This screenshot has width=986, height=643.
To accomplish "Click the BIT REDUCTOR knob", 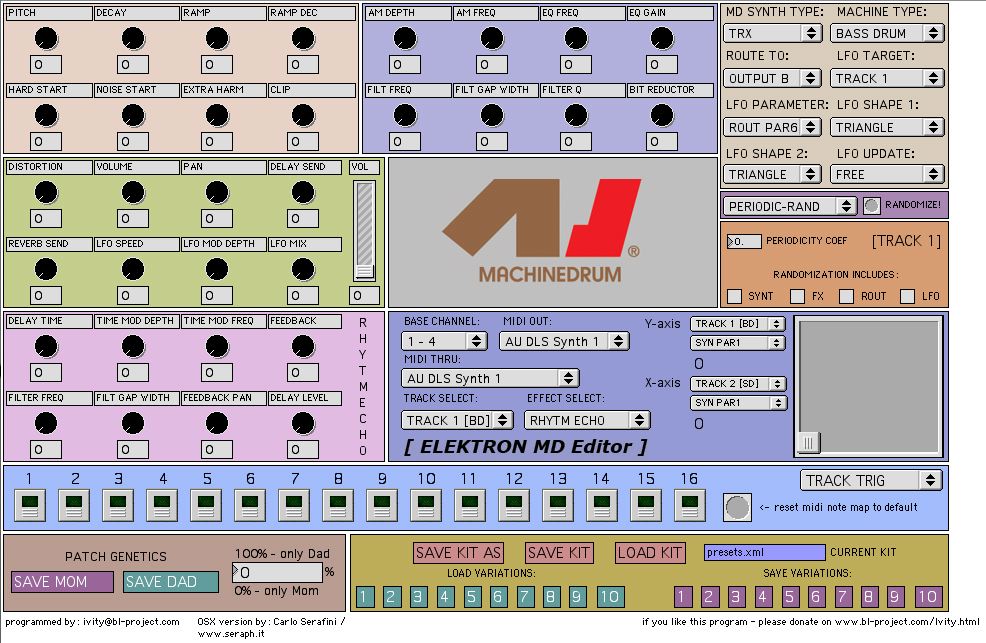I will 661,115.
